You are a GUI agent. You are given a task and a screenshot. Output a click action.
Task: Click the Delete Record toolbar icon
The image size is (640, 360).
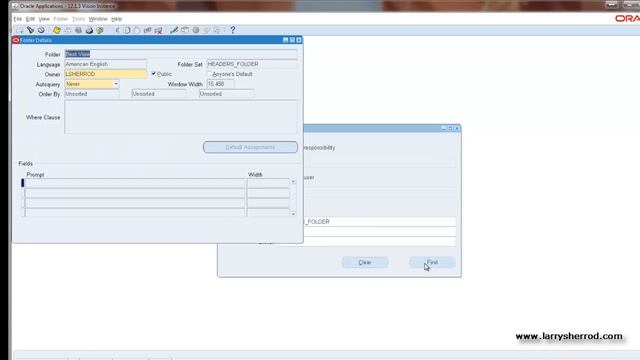click(x=158, y=30)
